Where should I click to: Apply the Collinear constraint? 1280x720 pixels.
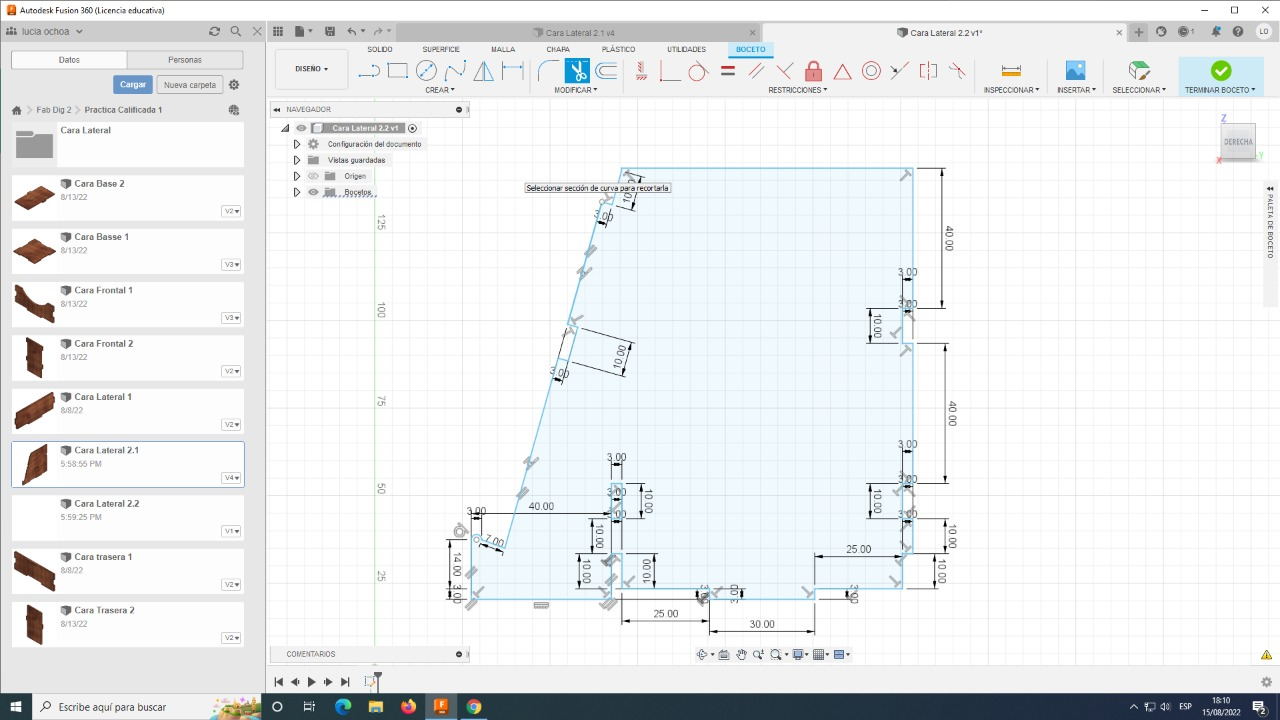900,71
